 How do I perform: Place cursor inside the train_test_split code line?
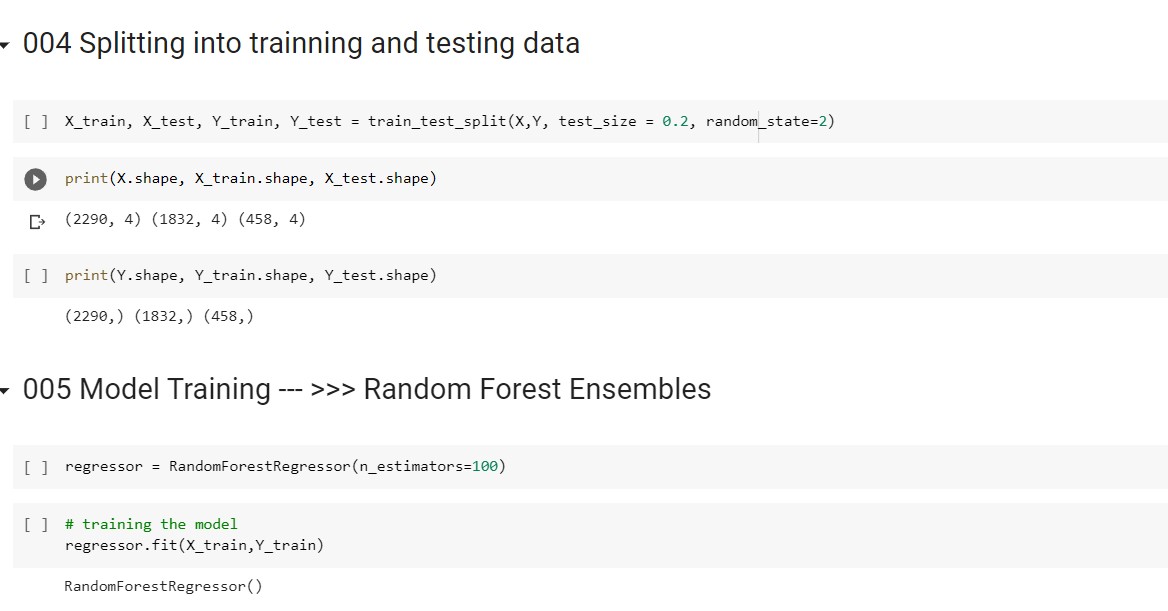pos(450,121)
